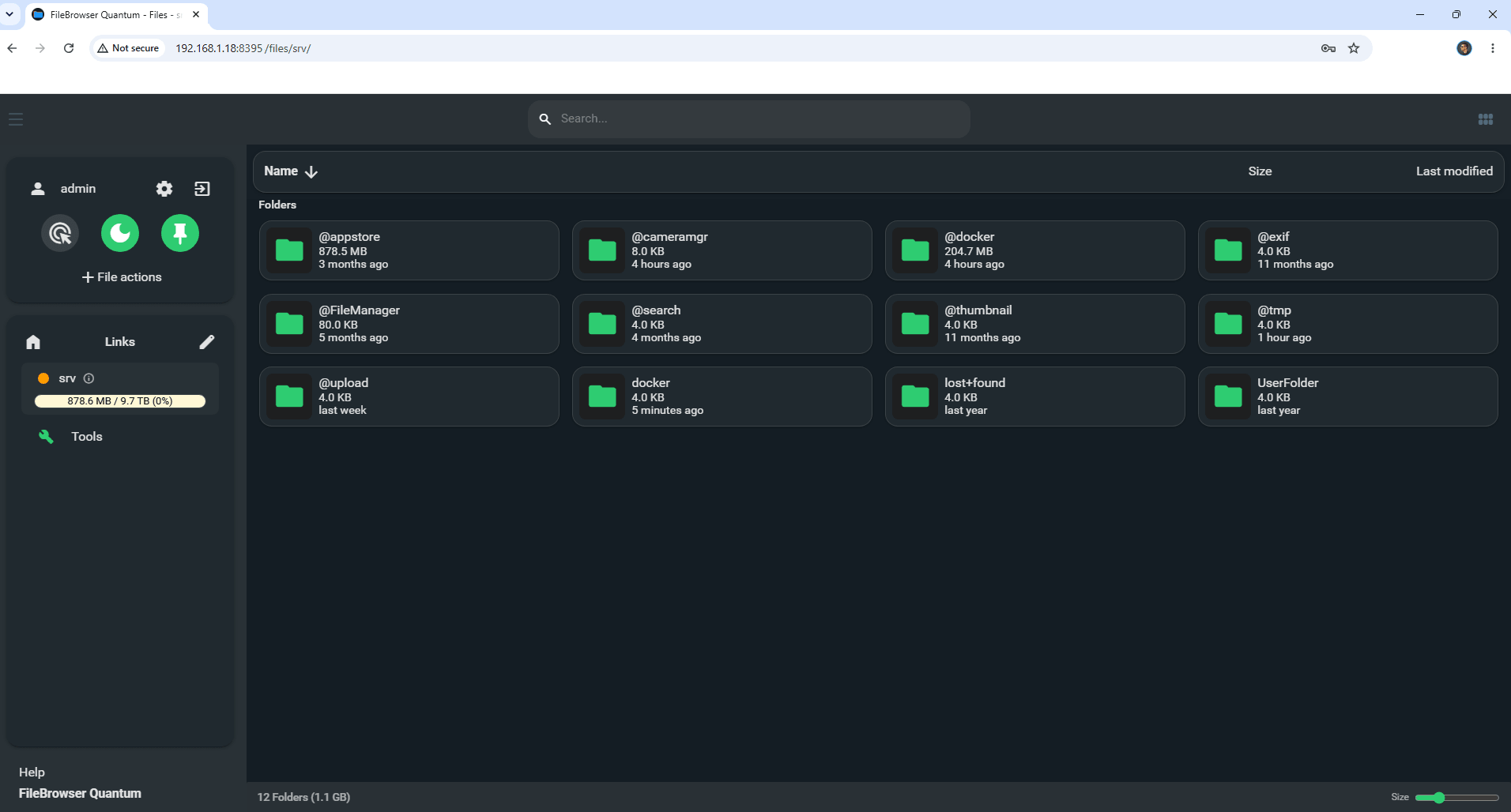Open the sidebar hamburger menu
Viewport: 1511px width, 812px height.
[x=16, y=119]
